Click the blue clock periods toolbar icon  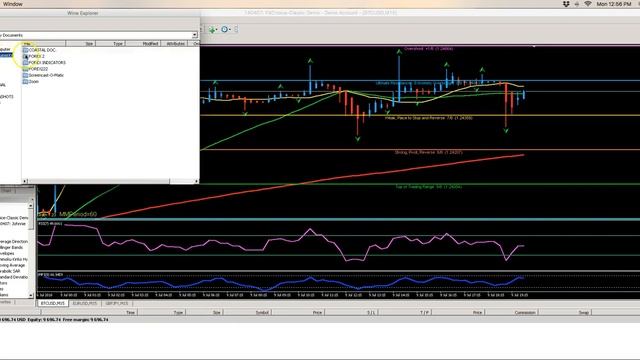coord(225,29)
